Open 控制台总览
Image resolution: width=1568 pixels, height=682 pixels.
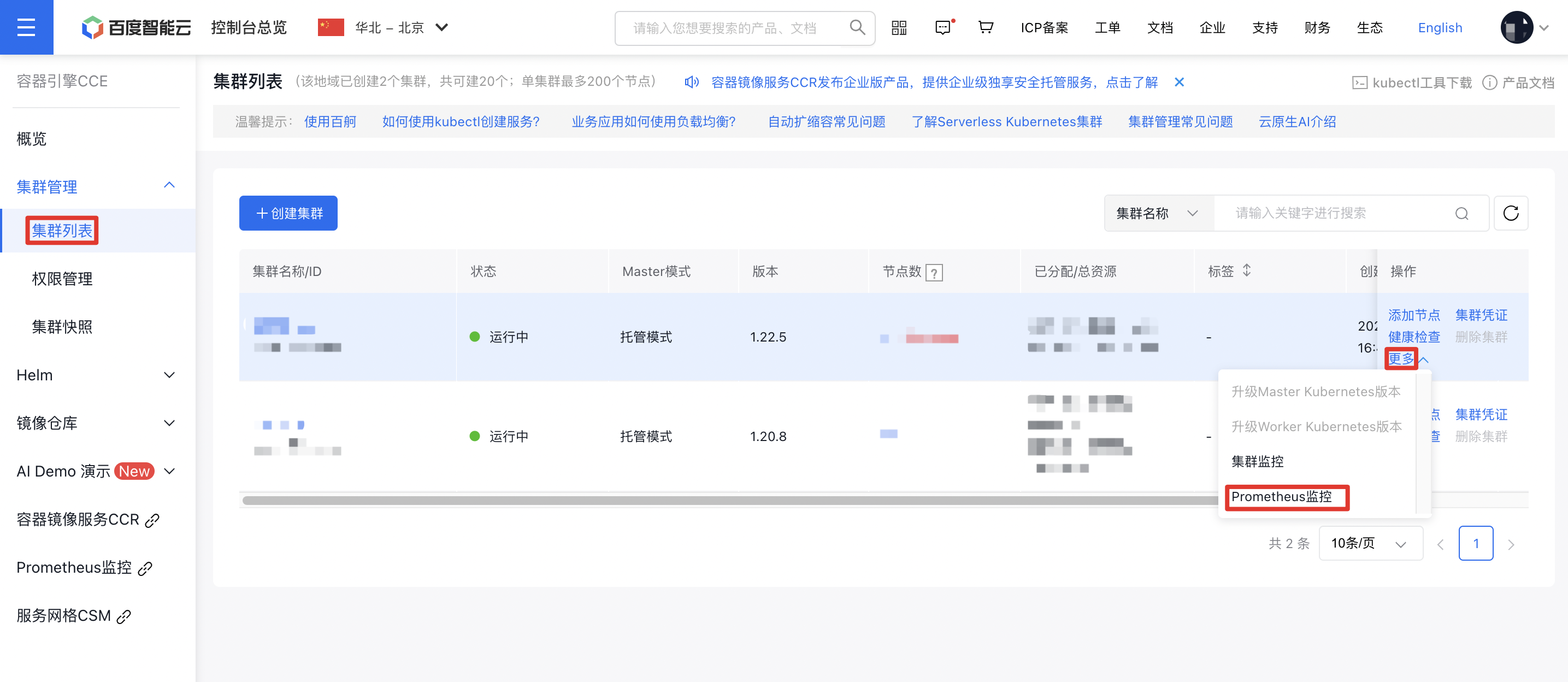(x=249, y=27)
